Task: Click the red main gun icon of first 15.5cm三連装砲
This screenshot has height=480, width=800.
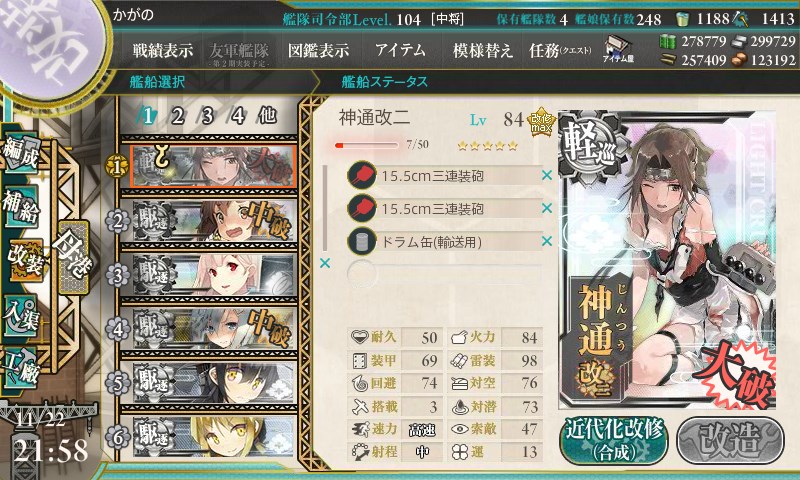Action: [x=362, y=175]
